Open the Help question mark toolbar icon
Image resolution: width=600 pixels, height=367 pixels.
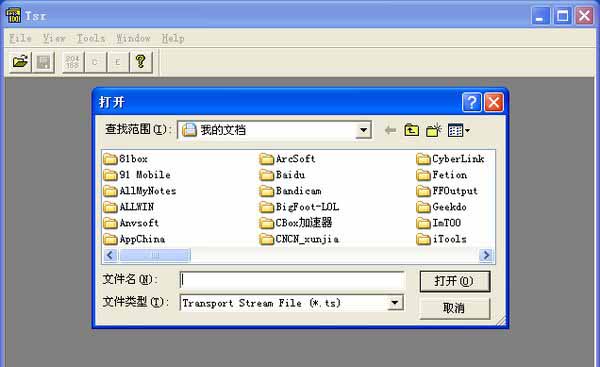(140, 62)
